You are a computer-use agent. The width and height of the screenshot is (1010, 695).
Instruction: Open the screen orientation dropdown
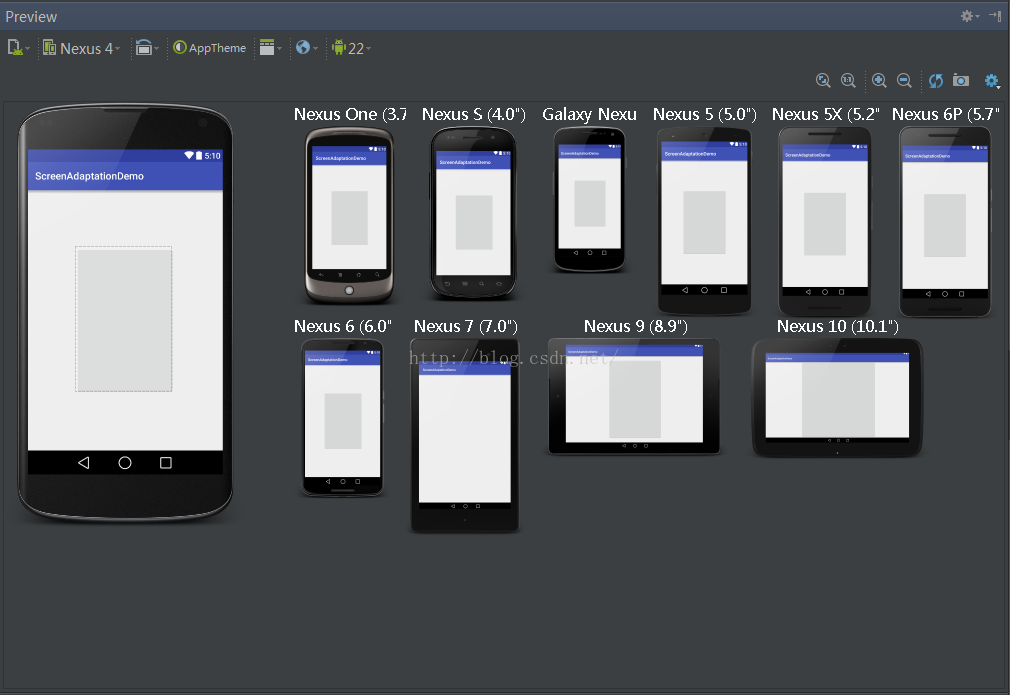coord(146,48)
